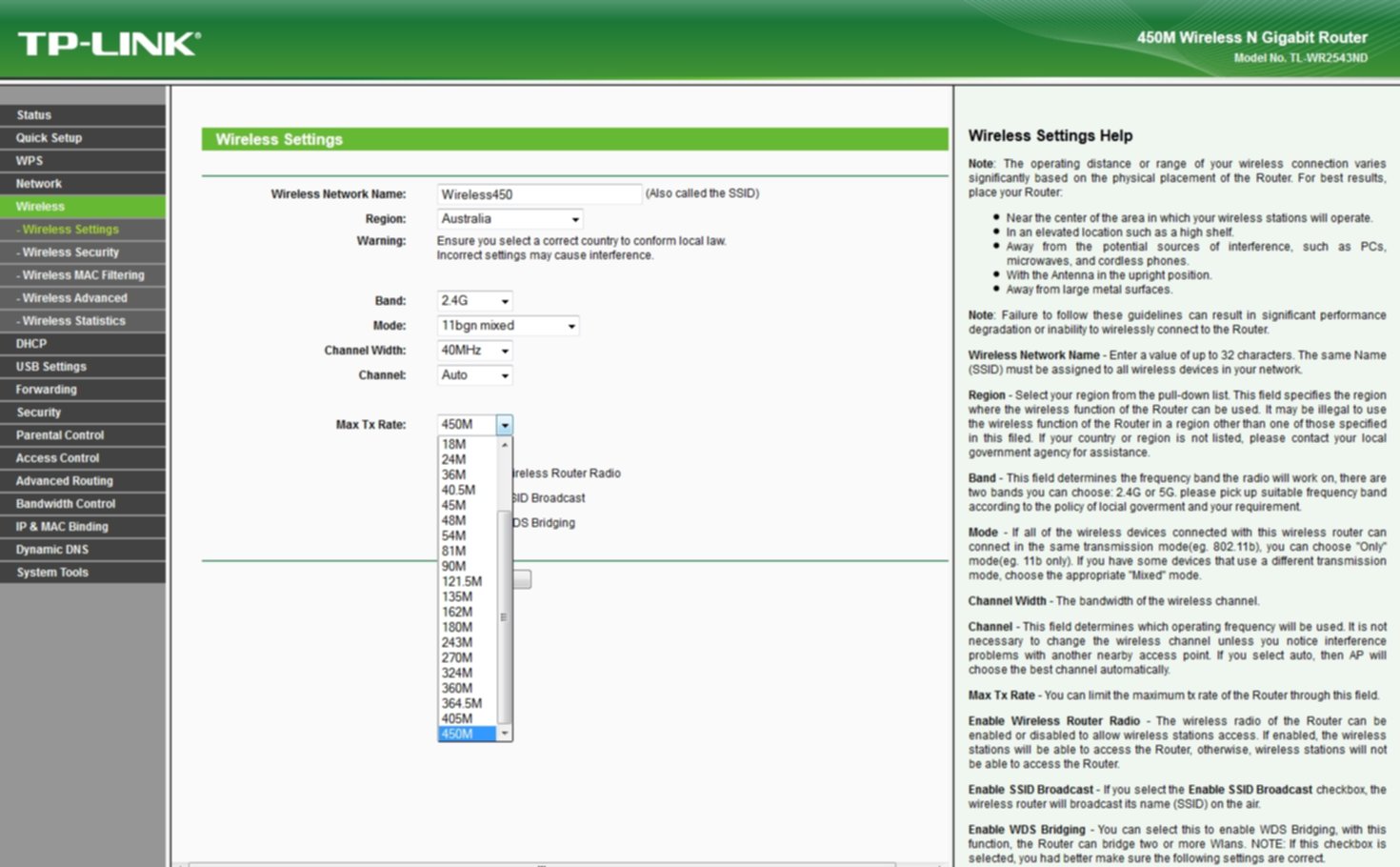Choose 48M from the rate list

pyautogui.click(x=468, y=520)
